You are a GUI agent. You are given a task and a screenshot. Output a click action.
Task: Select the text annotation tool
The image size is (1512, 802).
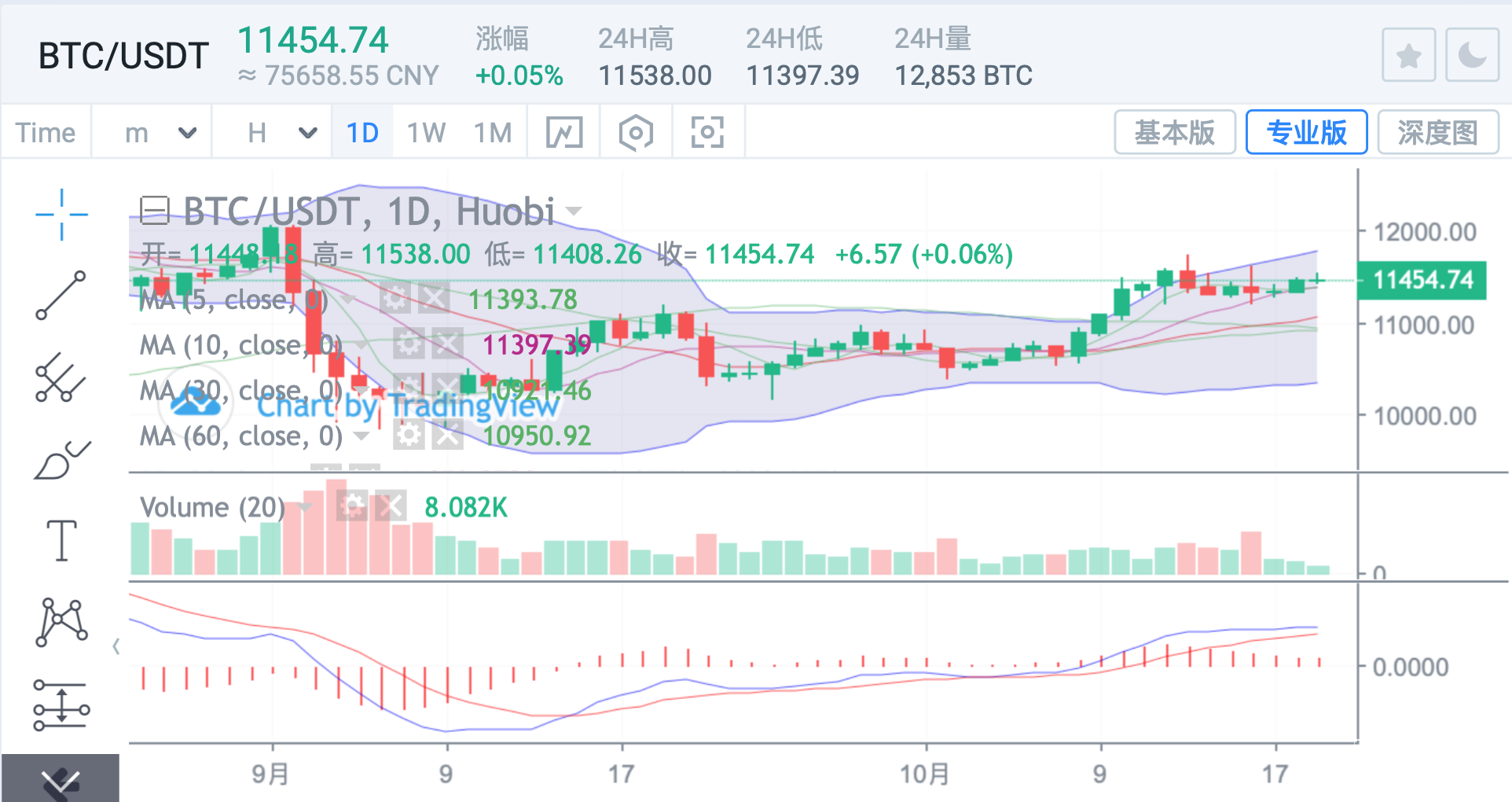[61, 541]
